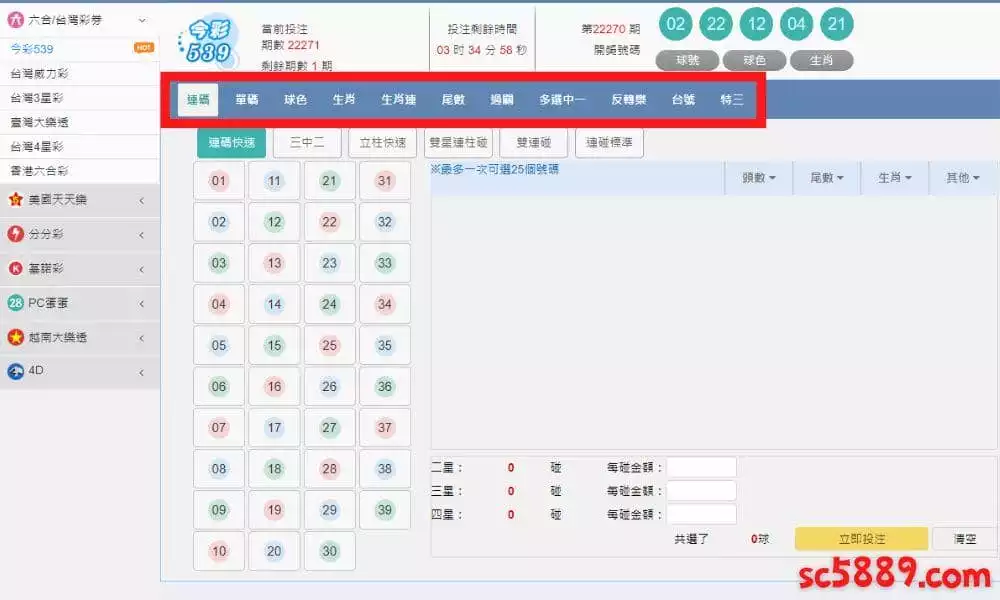Click the 今彩539 logo
Screen dimensions: 1000x600
(208, 41)
